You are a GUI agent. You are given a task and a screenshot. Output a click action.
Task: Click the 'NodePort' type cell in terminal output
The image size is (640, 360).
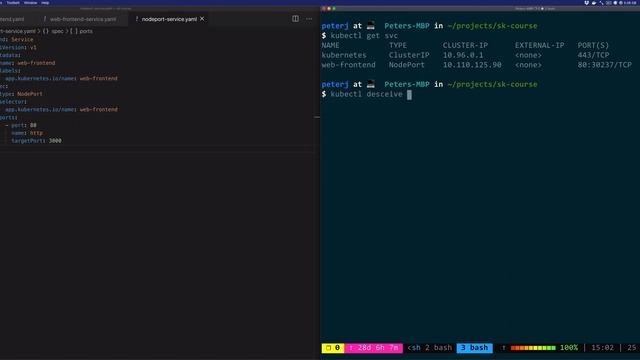[x=407, y=65]
